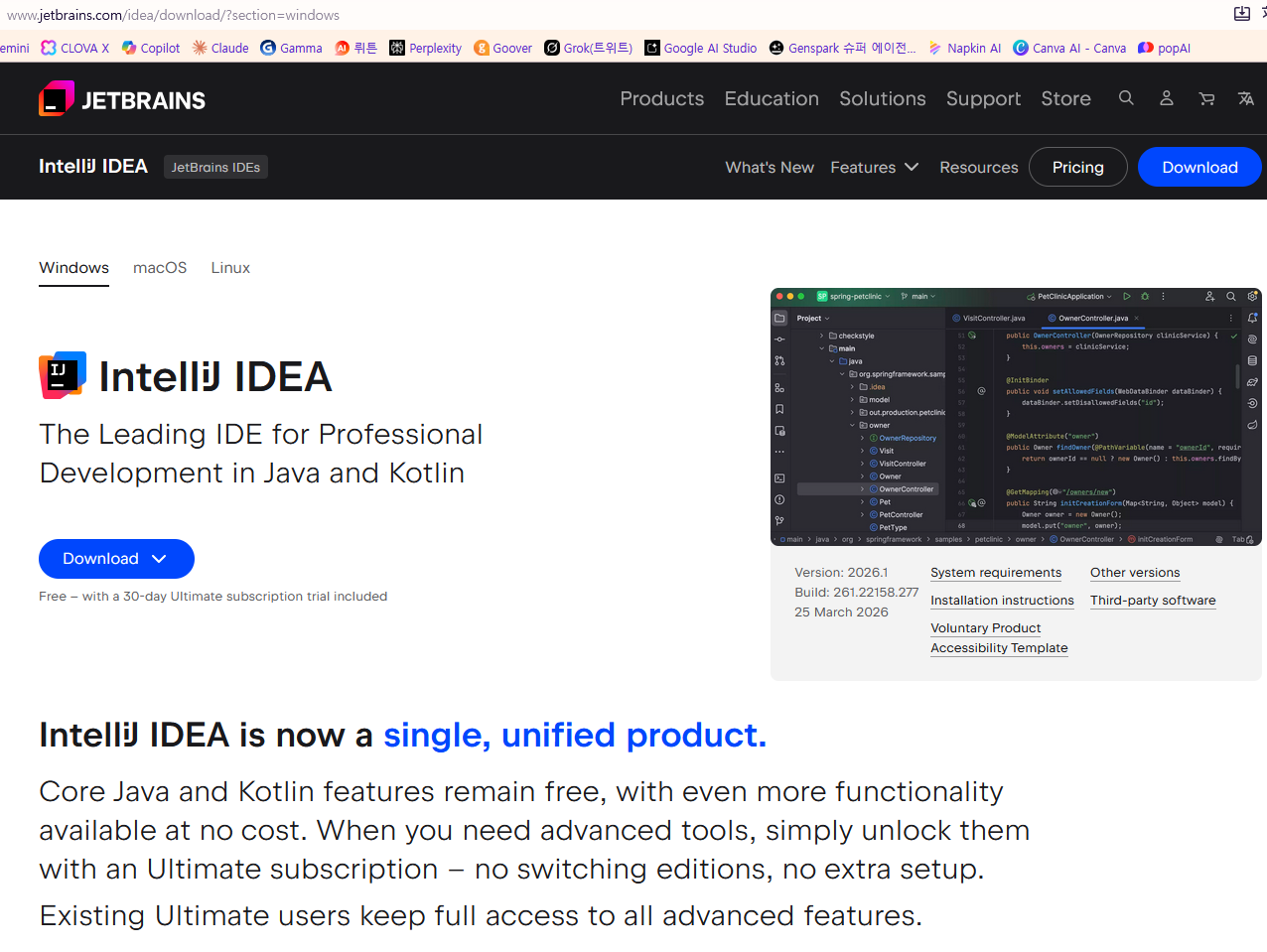This screenshot has width=1267, height=952.
Task: Expand the Features dropdown menu
Action: click(875, 167)
